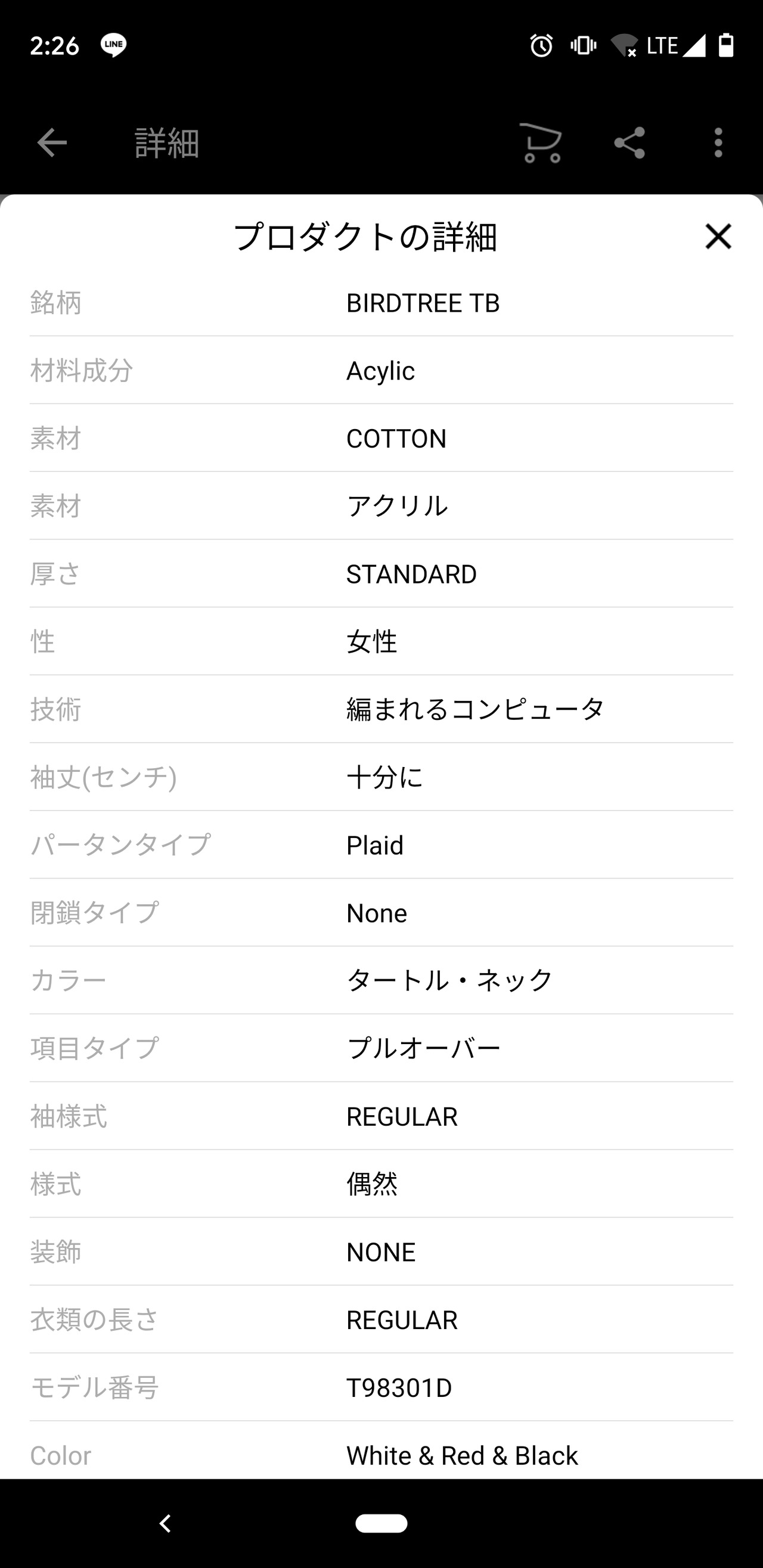The height and width of the screenshot is (1568, 763).
Task: Tap the model number T98301D
Action: click(399, 1388)
